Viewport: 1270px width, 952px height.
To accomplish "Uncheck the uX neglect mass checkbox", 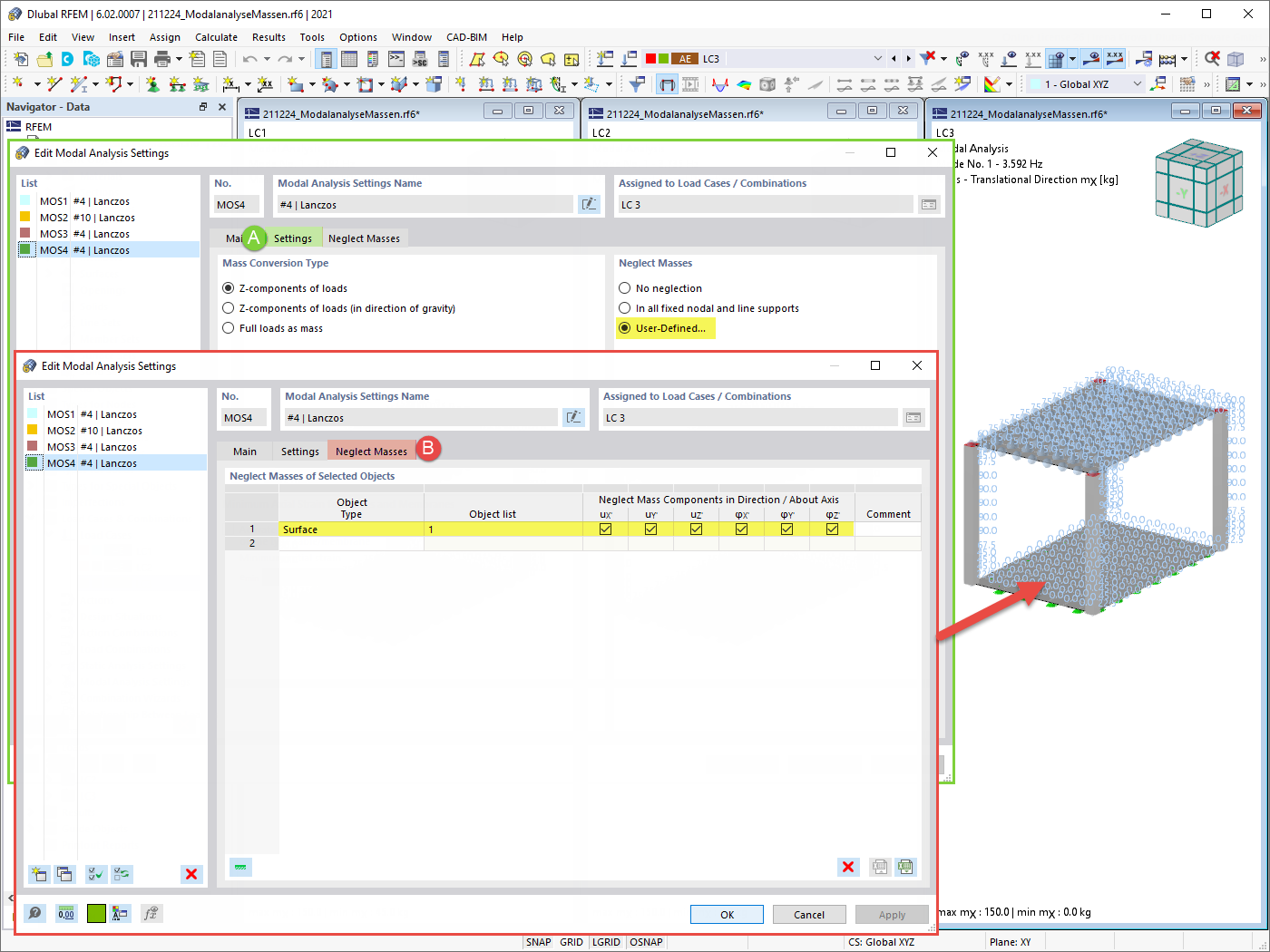I will pos(605,529).
